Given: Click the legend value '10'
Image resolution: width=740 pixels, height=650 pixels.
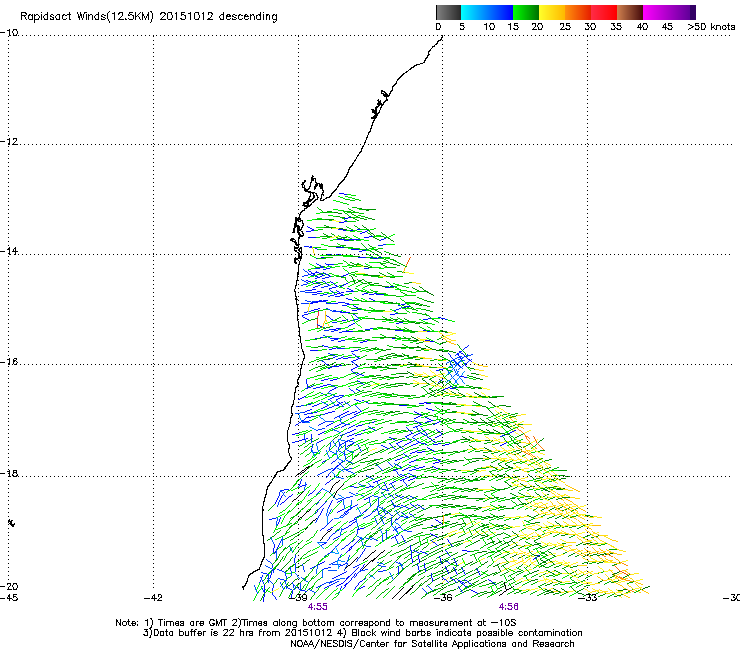Looking at the screenshot, I should click(x=489, y=27).
